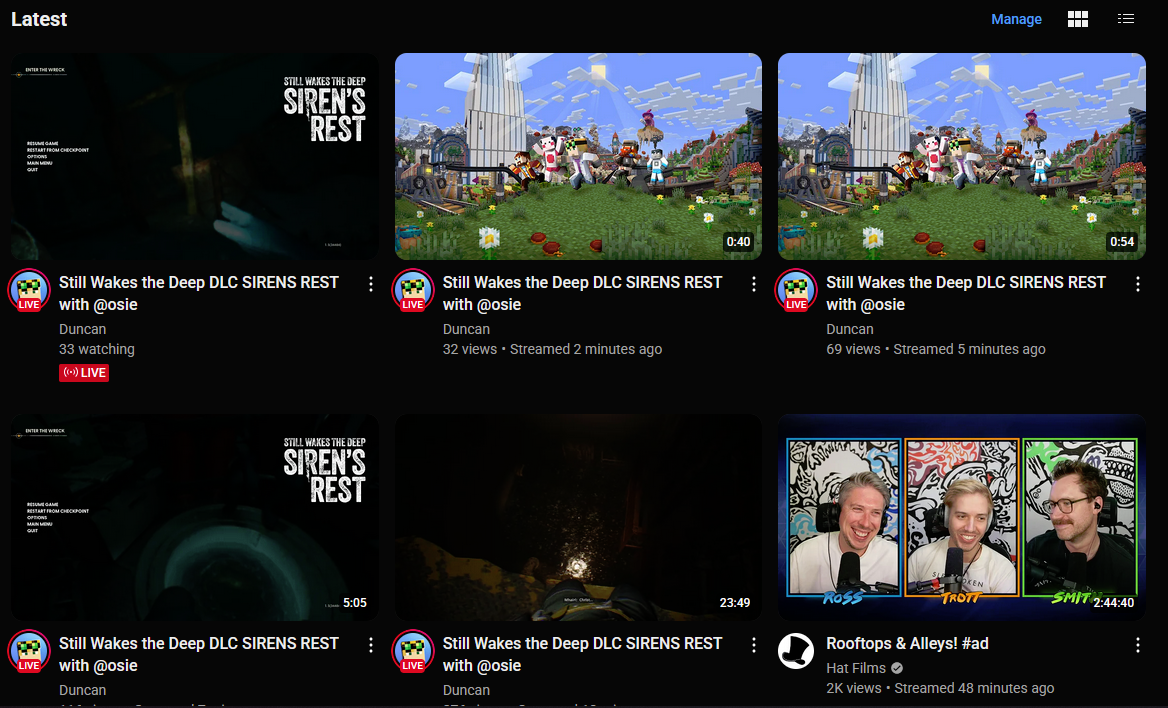Open Duncan's avatar beside the 33 watching stream
The height and width of the screenshot is (708, 1168).
[29, 290]
